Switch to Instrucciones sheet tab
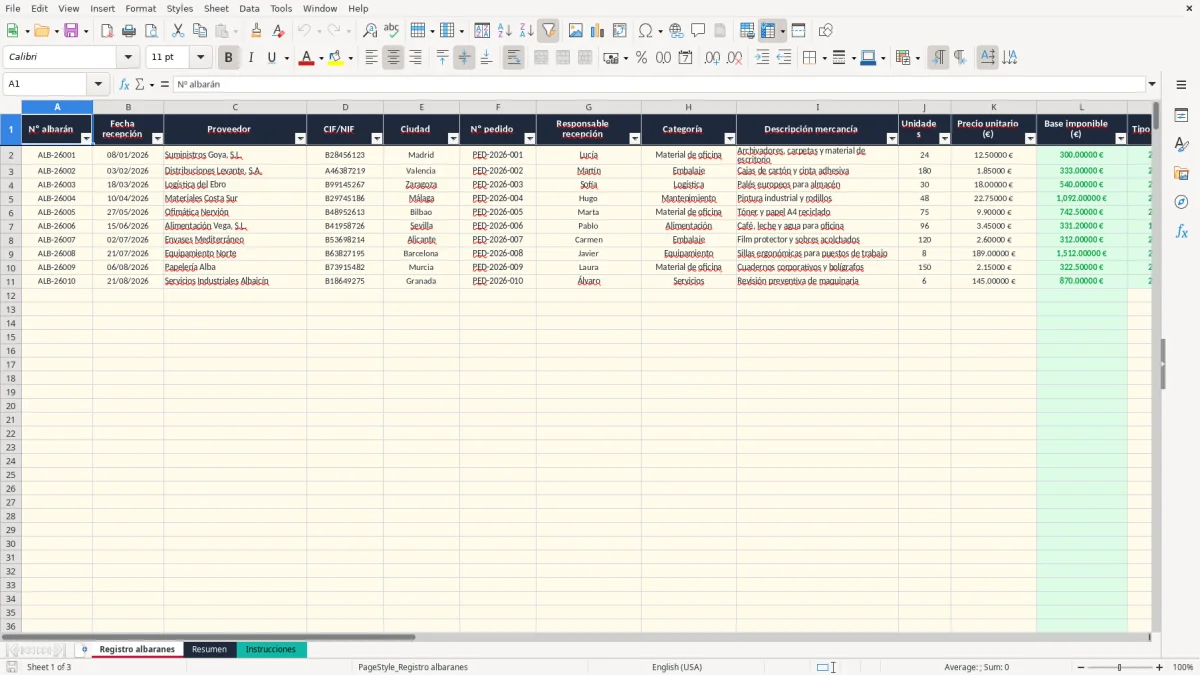 tap(271, 649)
